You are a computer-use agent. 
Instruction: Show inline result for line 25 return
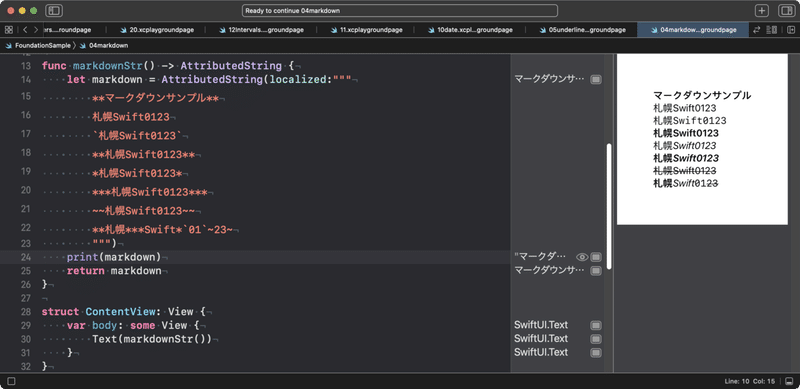(x=595, y=271)
